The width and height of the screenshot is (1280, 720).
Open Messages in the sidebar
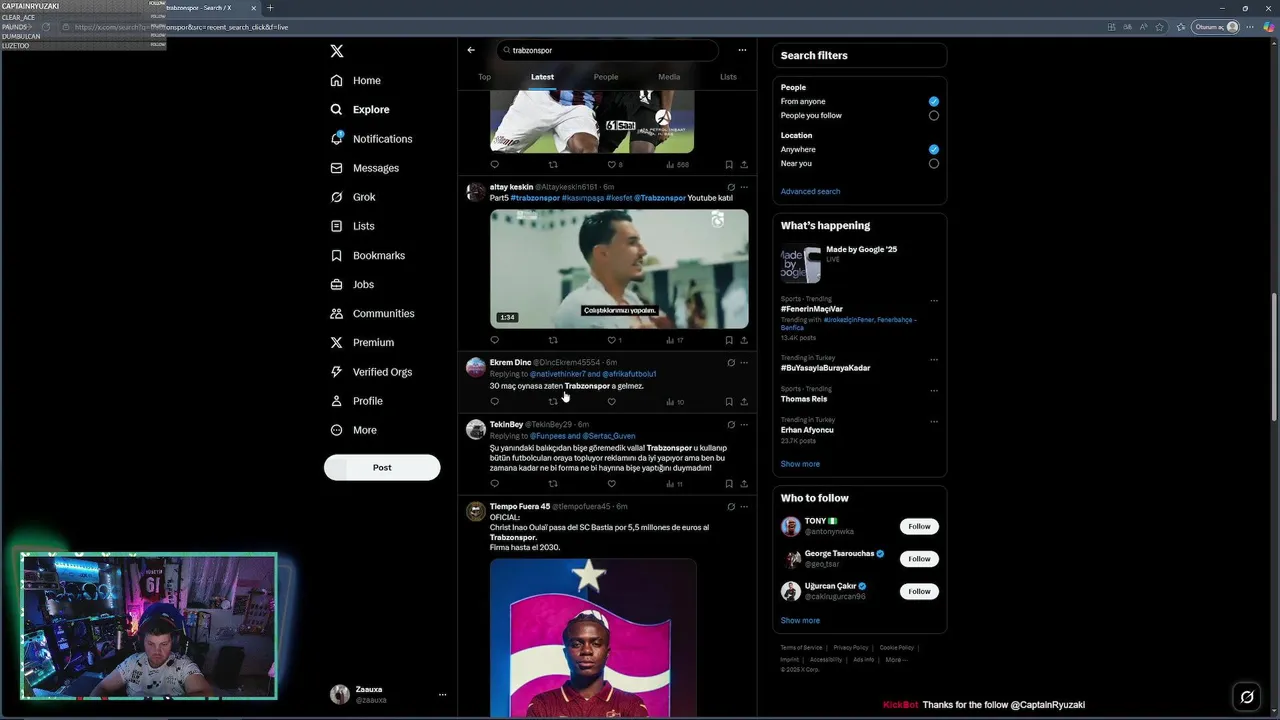[x=365, y=168]
